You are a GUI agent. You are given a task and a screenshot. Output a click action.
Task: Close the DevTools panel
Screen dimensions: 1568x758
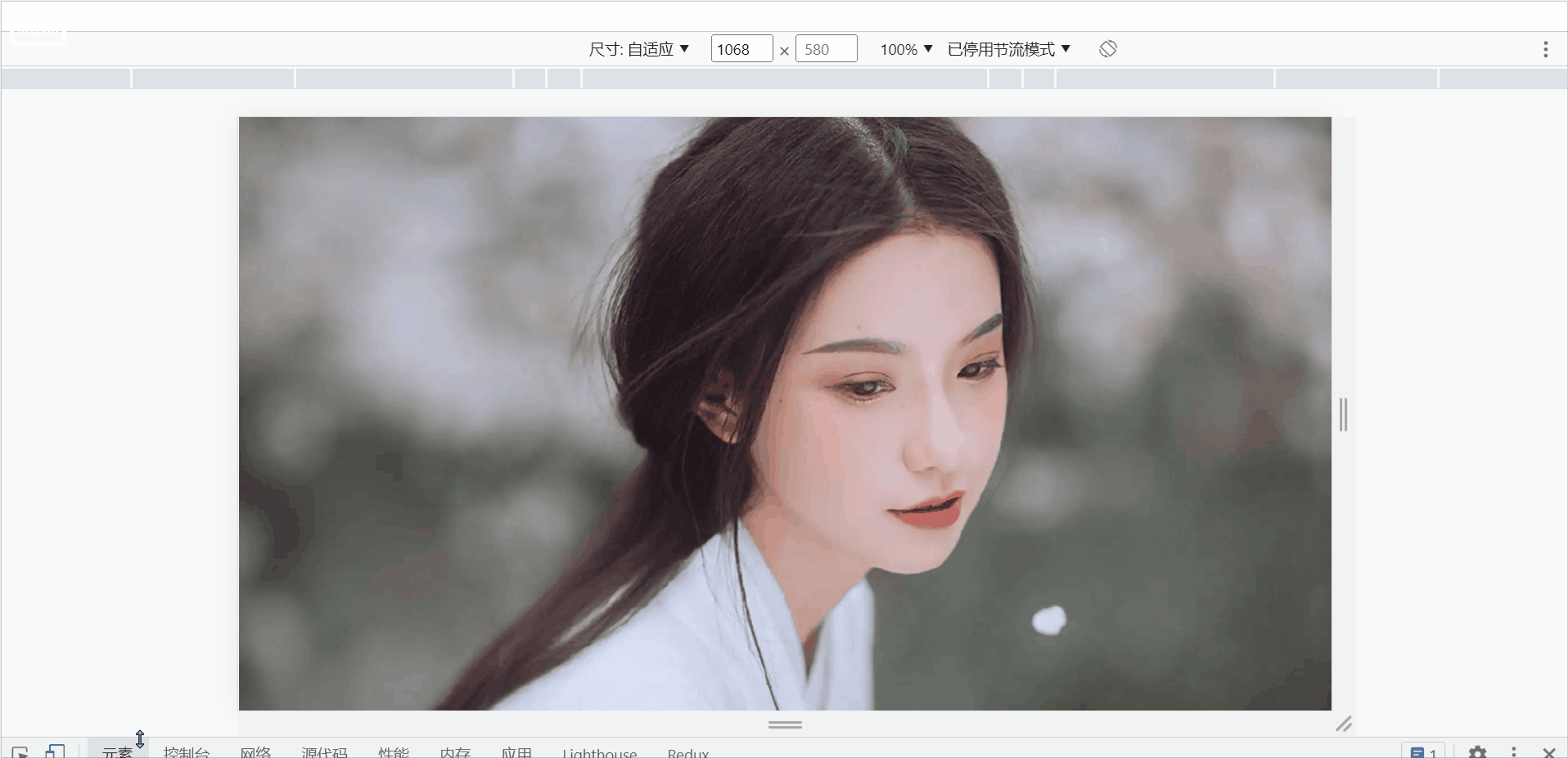pos(1550,752)
